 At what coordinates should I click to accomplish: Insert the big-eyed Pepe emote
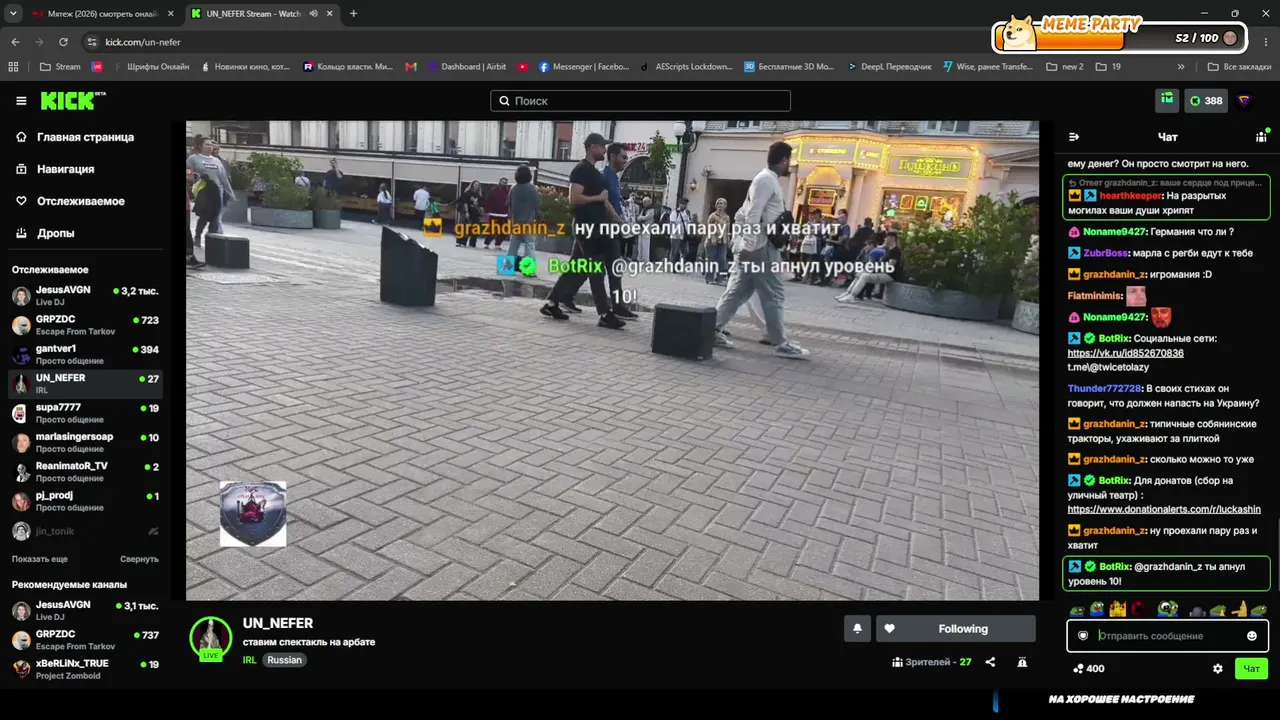1168,609
